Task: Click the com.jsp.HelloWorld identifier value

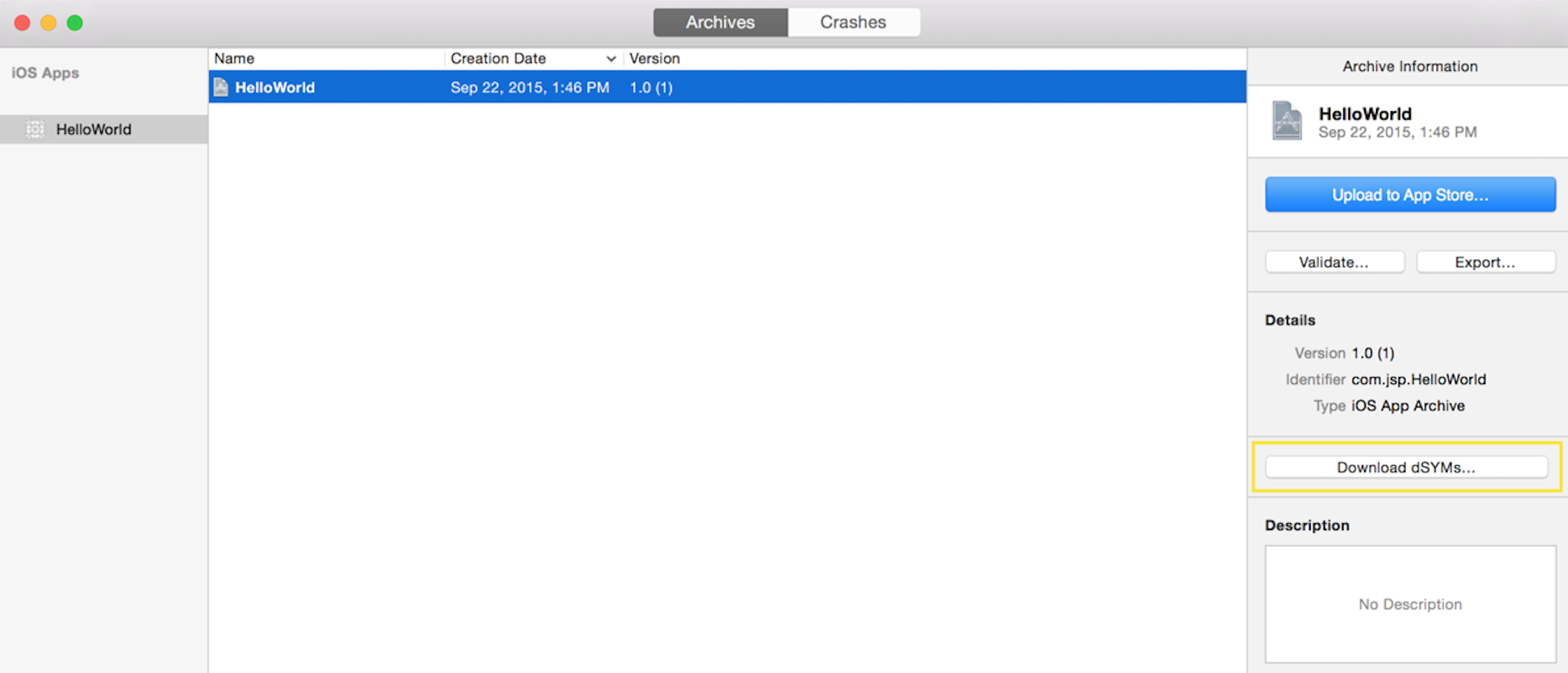Action: pyautogui.click(x=1418, y=379)
